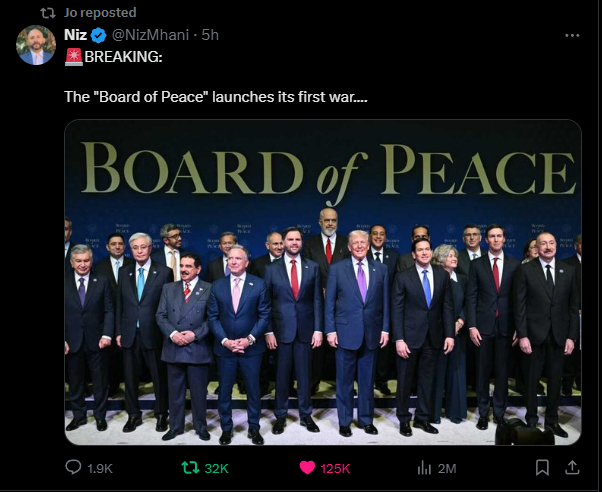Image resolution: width=602 pixels, height=492 pixels.
Task: Click the display name "Niz"
Action: tap(75, 35)
